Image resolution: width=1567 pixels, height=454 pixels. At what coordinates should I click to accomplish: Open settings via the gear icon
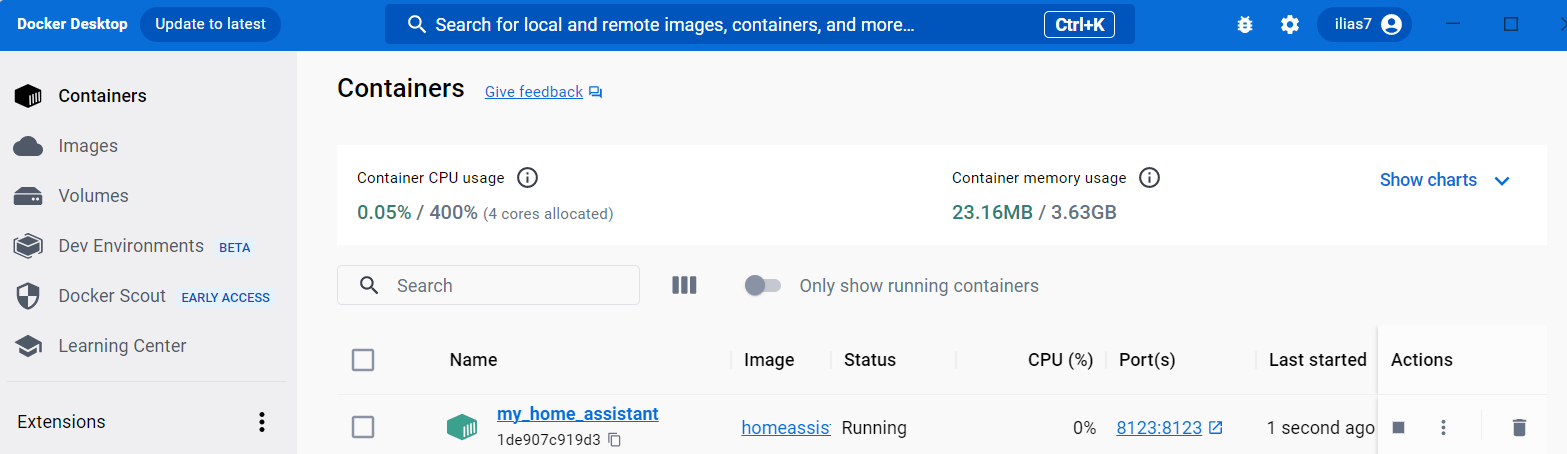[1290, 25]
